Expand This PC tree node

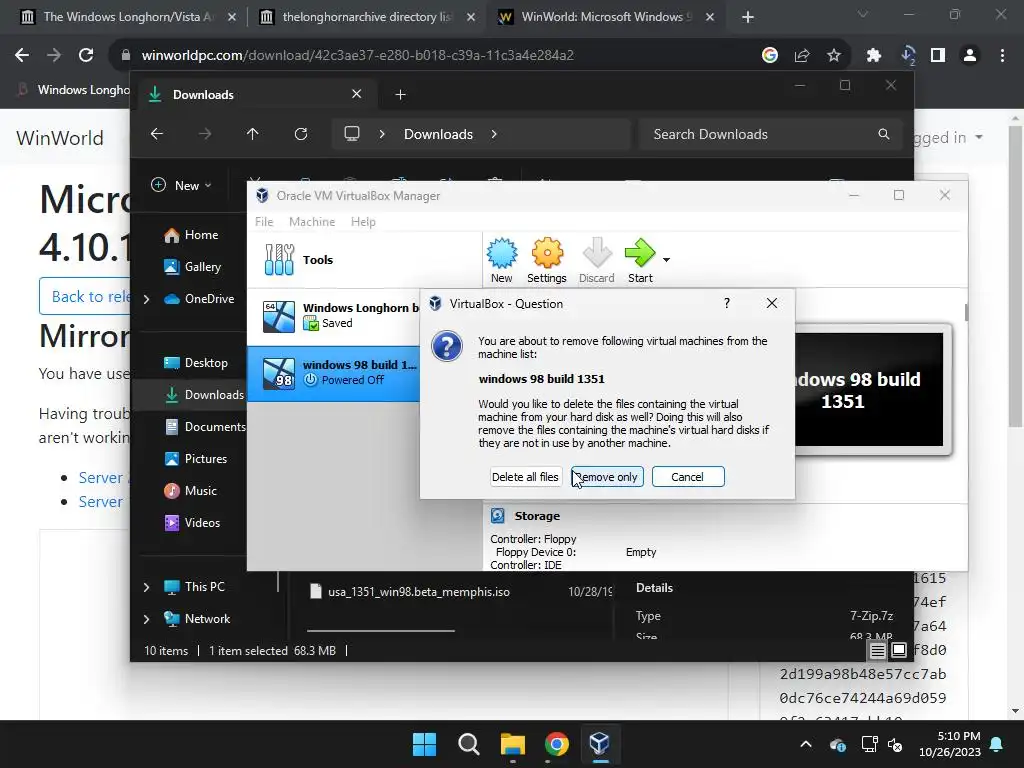146,587
